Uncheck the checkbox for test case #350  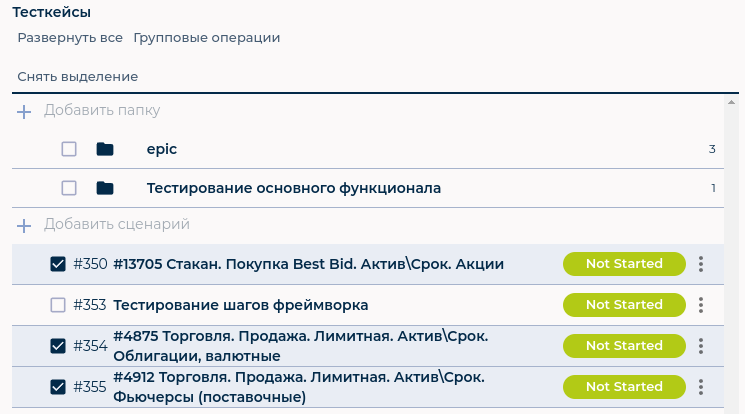coord(58,264)
